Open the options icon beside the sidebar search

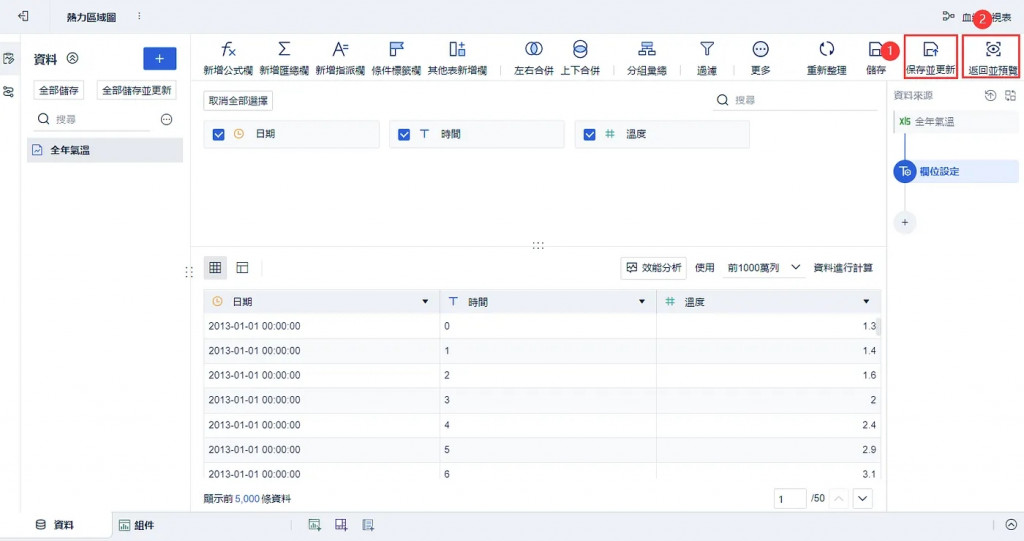click(167, 119)
